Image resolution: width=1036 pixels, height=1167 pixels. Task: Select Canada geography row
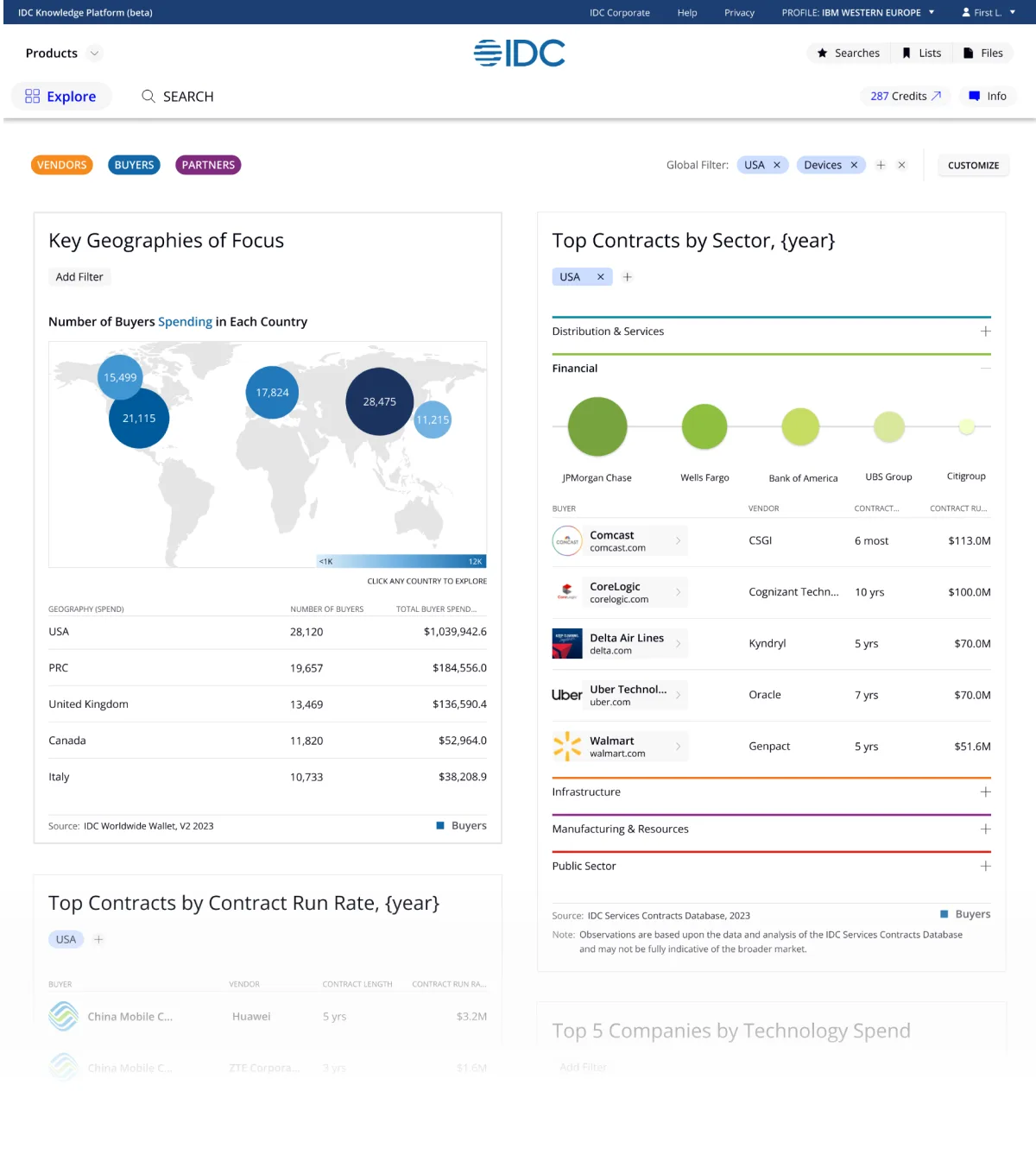click(x=268, y=741)
